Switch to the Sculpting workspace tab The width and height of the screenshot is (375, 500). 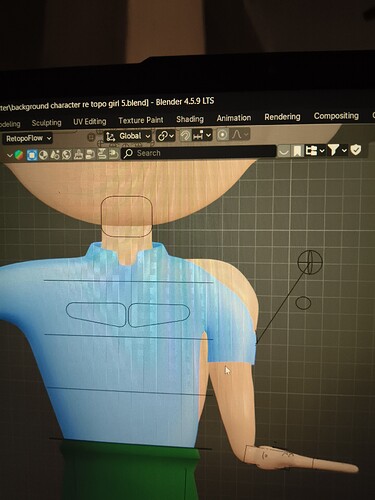click(x=46, y=123)
